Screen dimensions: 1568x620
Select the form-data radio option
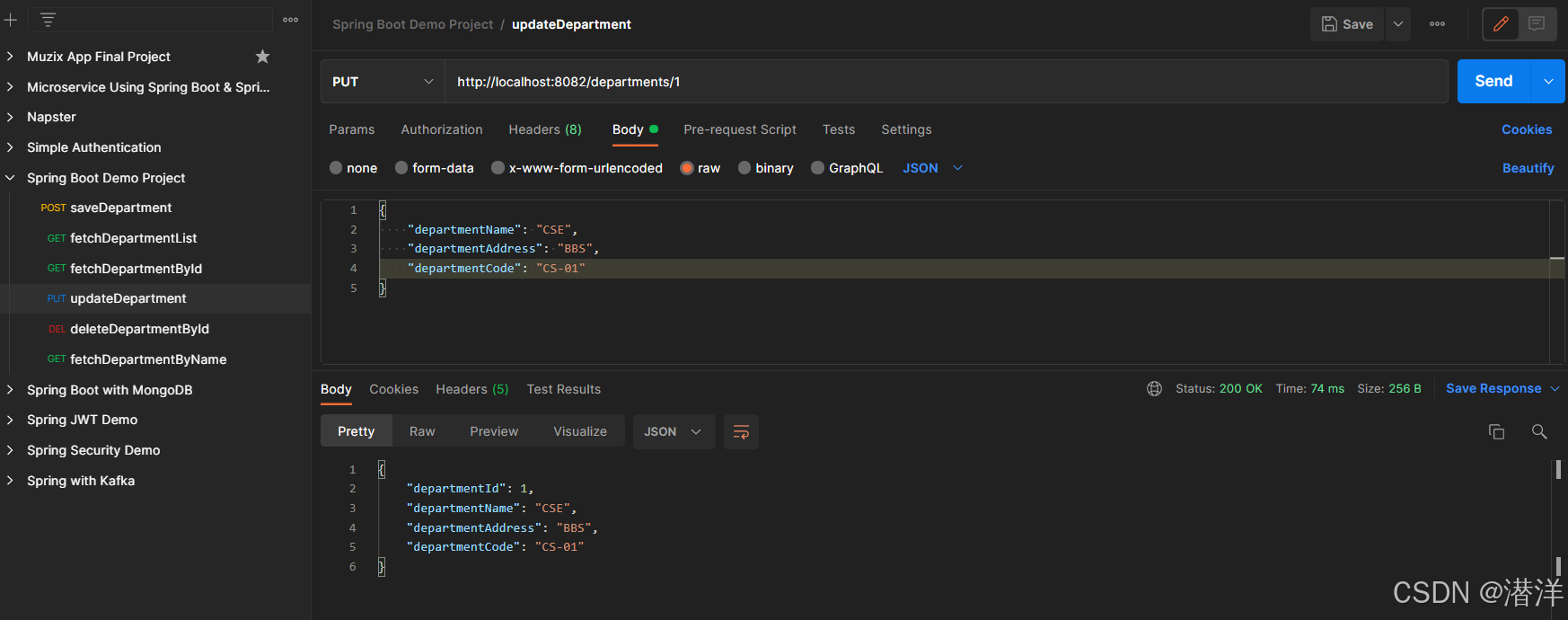401,168
